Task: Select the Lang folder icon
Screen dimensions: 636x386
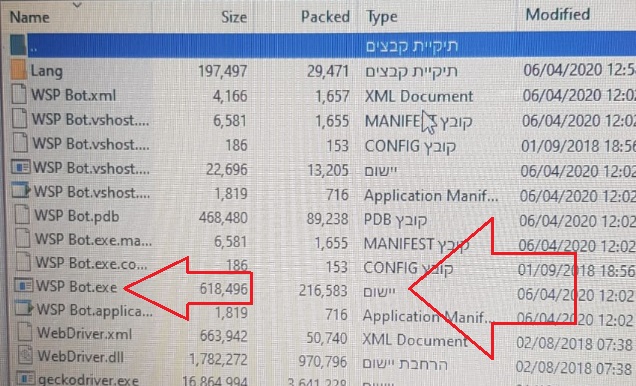Action: 18,70
